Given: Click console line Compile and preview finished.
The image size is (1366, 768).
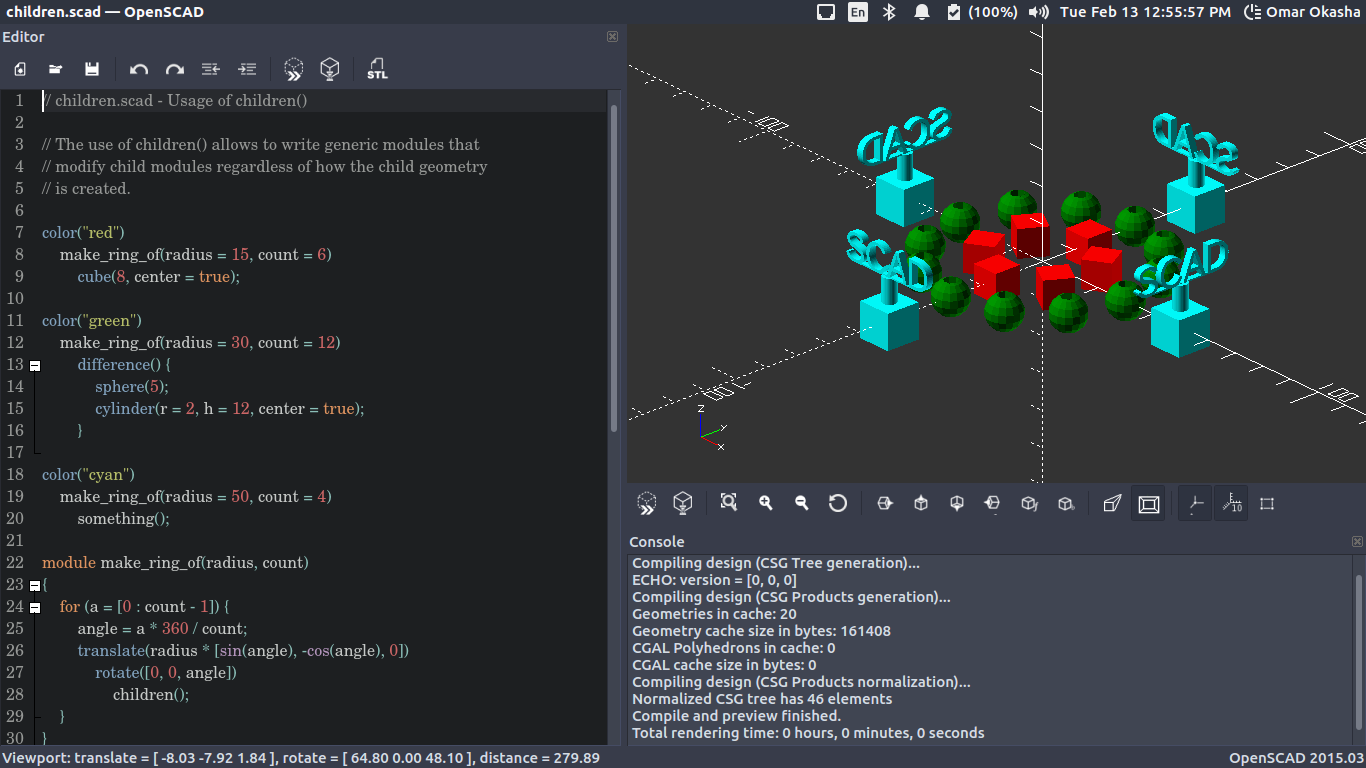Looking at the screenshot, I should point(737,716).
